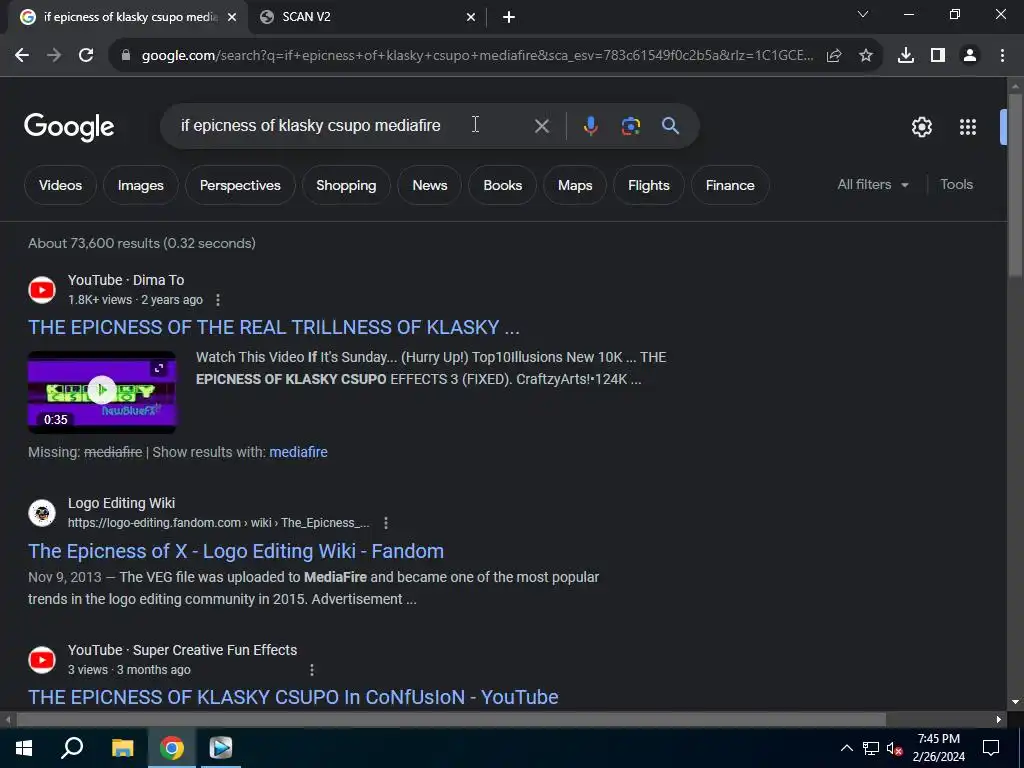The image size is (1024, 768).
Task: Click the browser address bar URL
Action: 477,56
